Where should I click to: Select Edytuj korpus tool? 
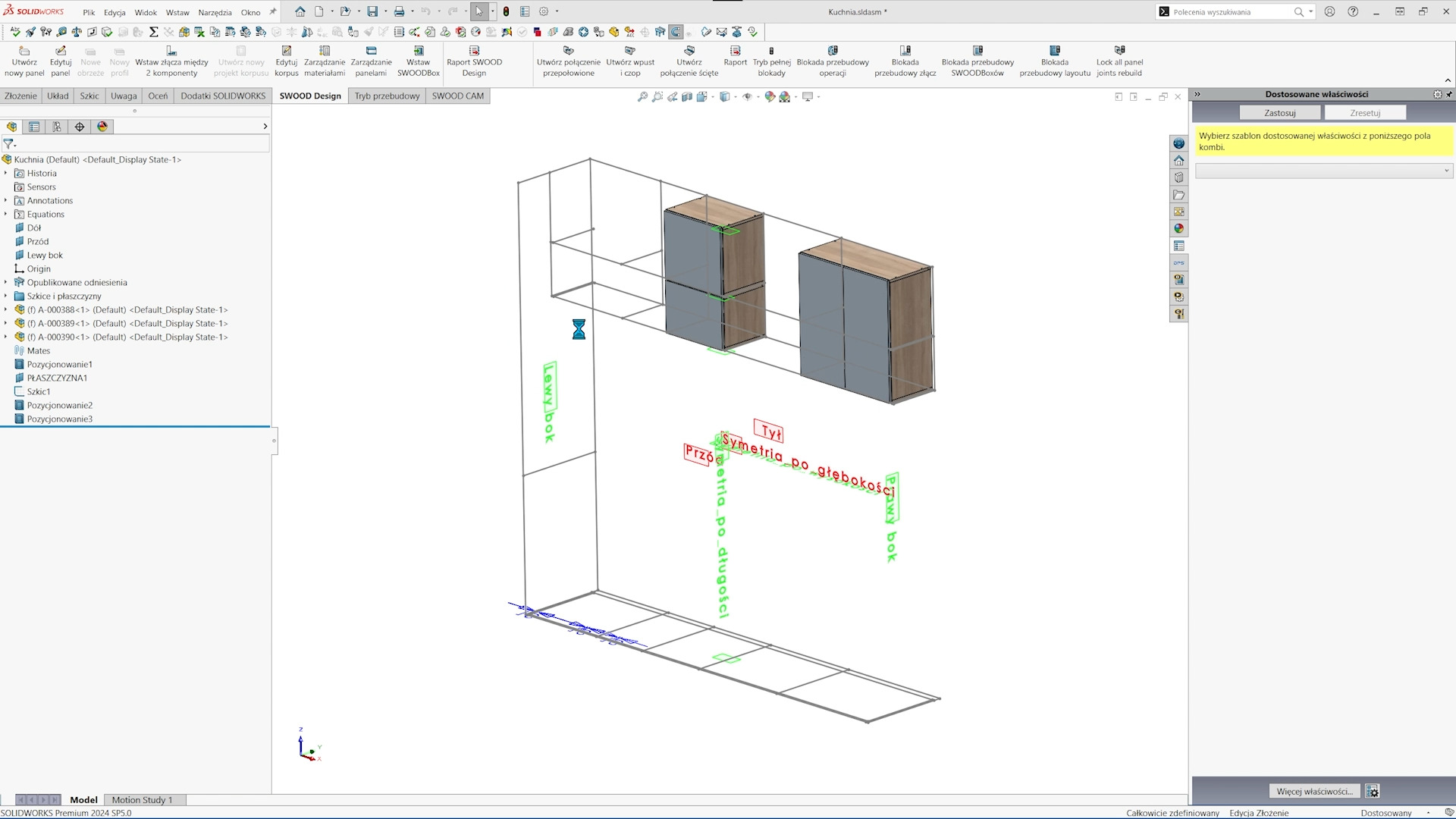coord(287,61)
